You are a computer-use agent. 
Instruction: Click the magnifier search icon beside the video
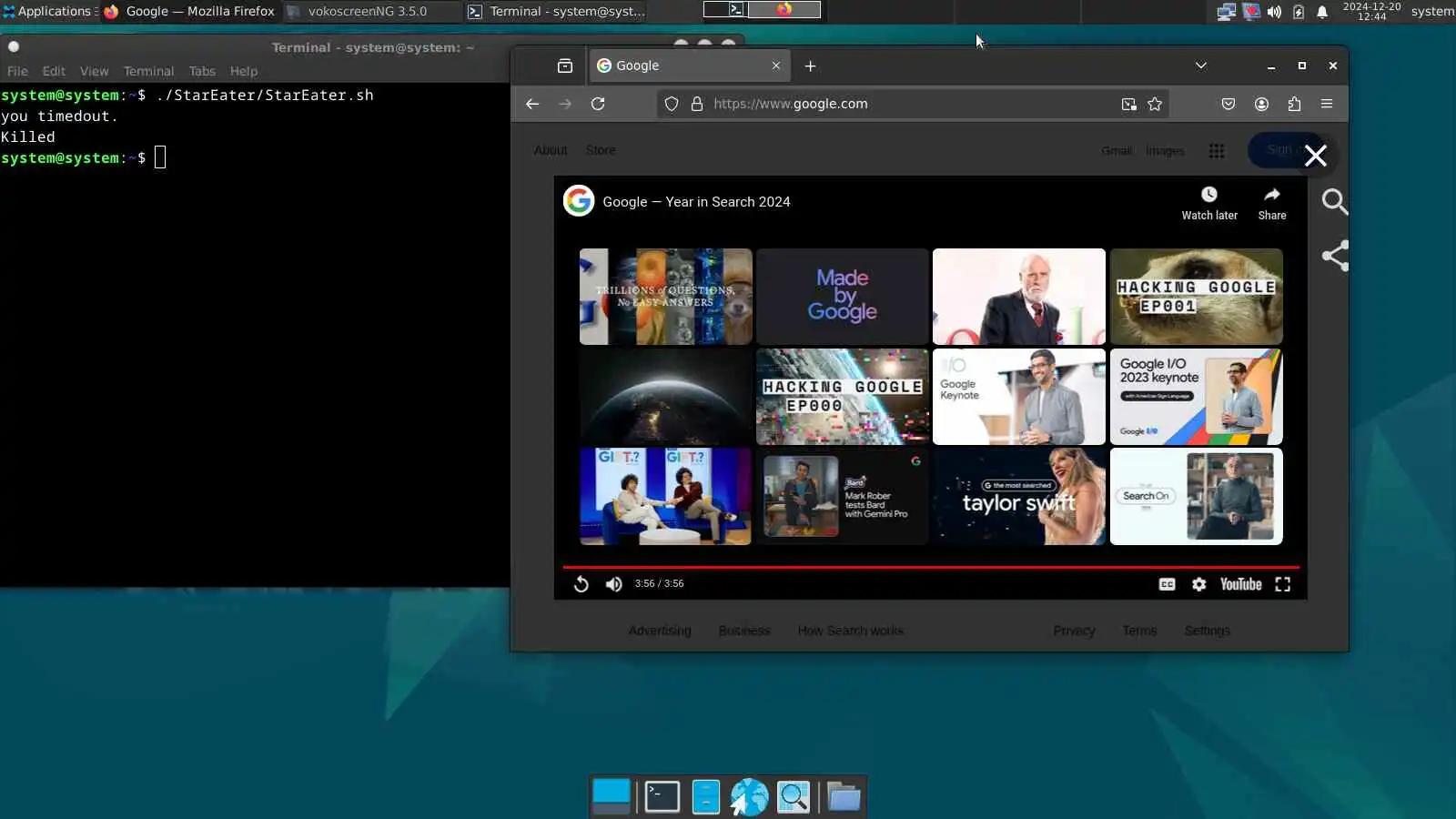click(1335, 201)
